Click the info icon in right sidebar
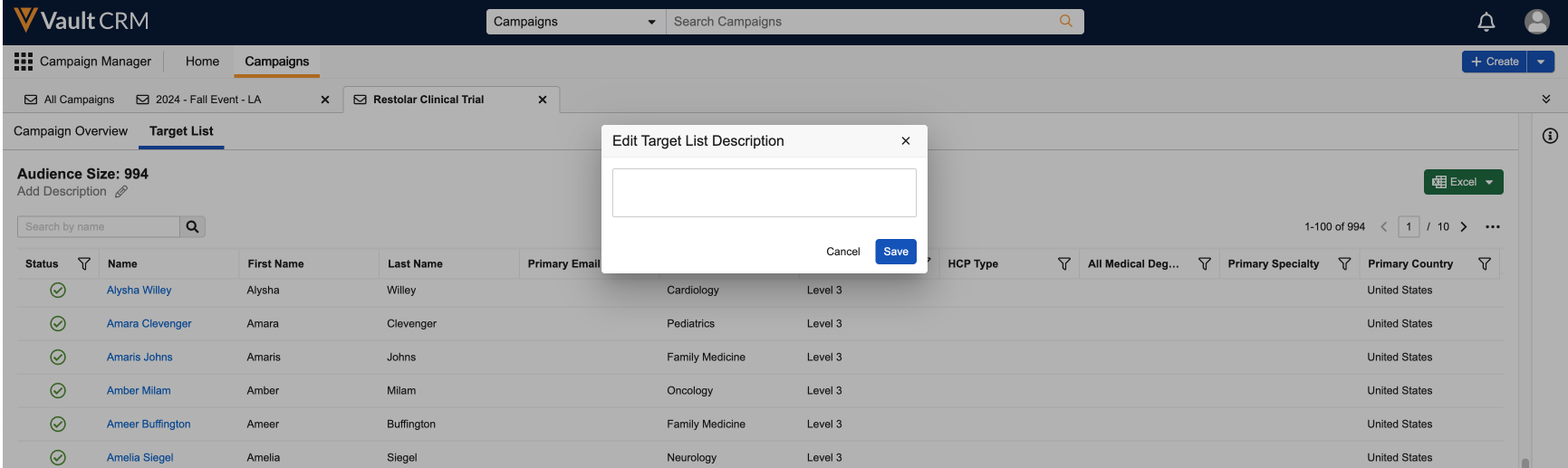 click(x=1550, y=136)
